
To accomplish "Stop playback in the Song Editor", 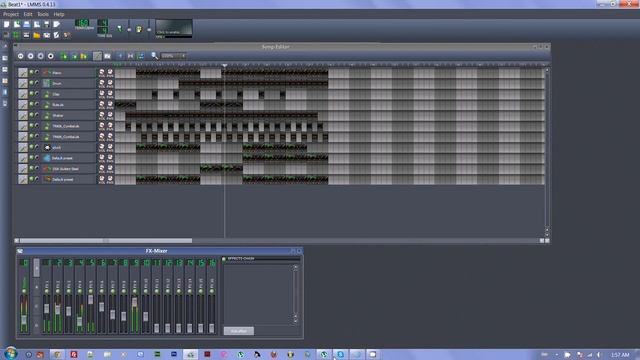I will tap(51, 56).
